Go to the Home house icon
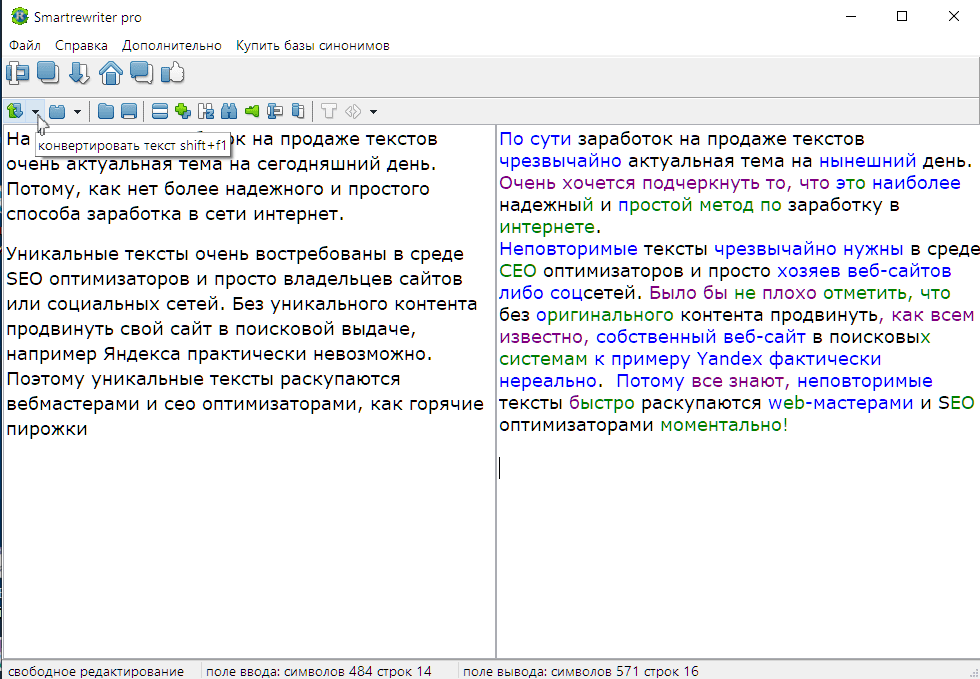The width and height of the screenshot is (980, 679). (x=111, y=73)
